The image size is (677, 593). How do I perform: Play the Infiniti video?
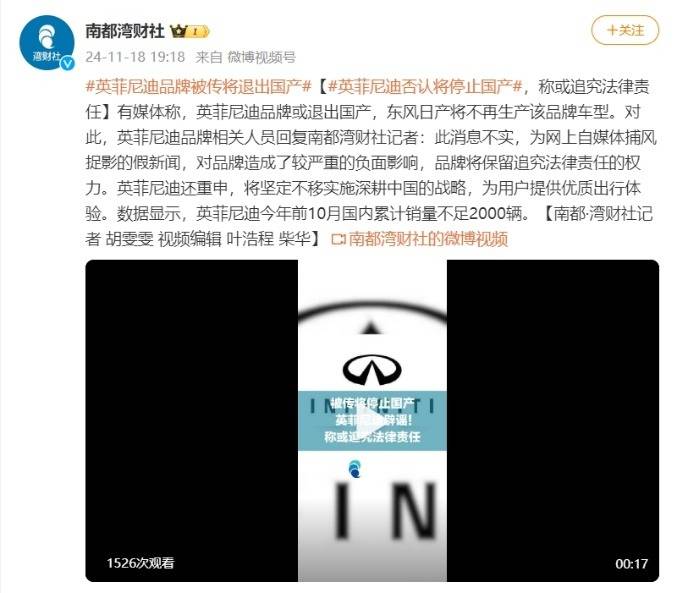(372, 421)
